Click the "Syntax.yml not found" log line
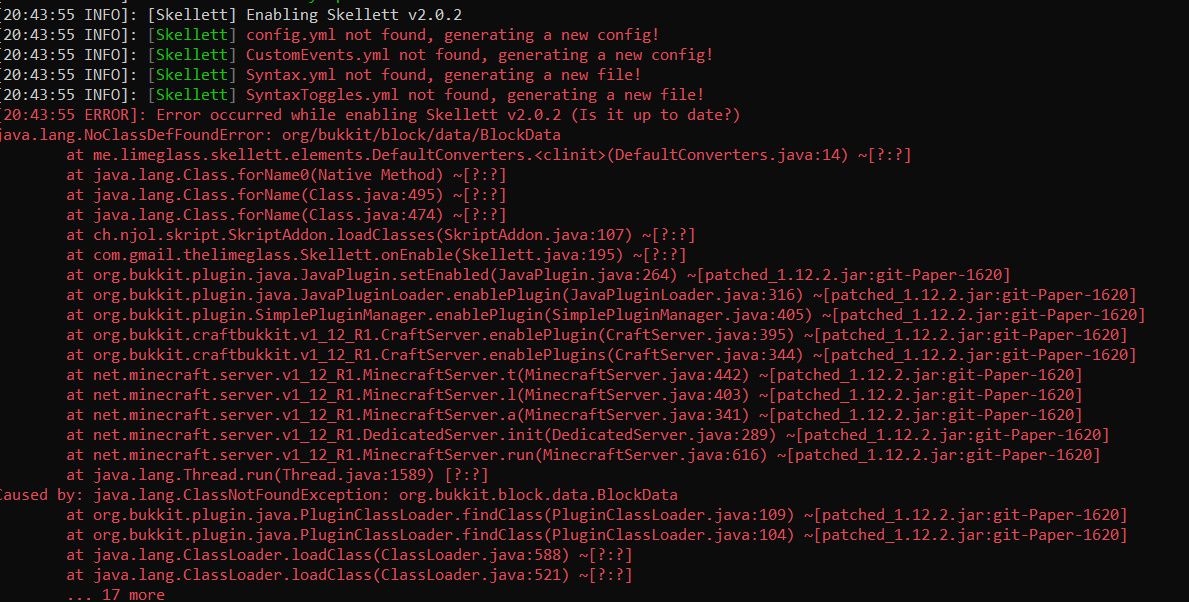The image size is (1189, 602). click(443, 75)
